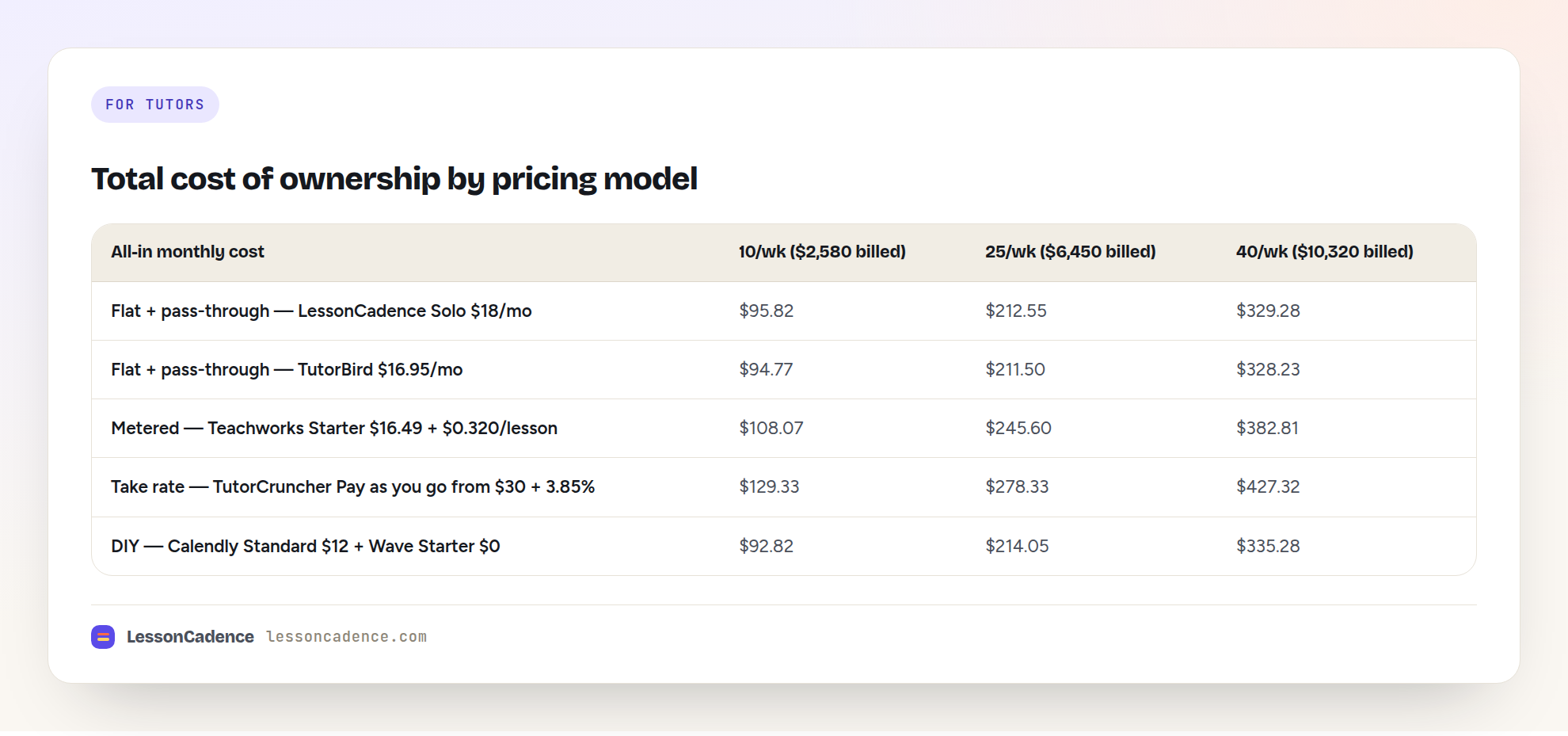The height and width of the screenshot is (736, 1568).
Task: Click the $278.33 cell
Action: tap(1017, 487)
